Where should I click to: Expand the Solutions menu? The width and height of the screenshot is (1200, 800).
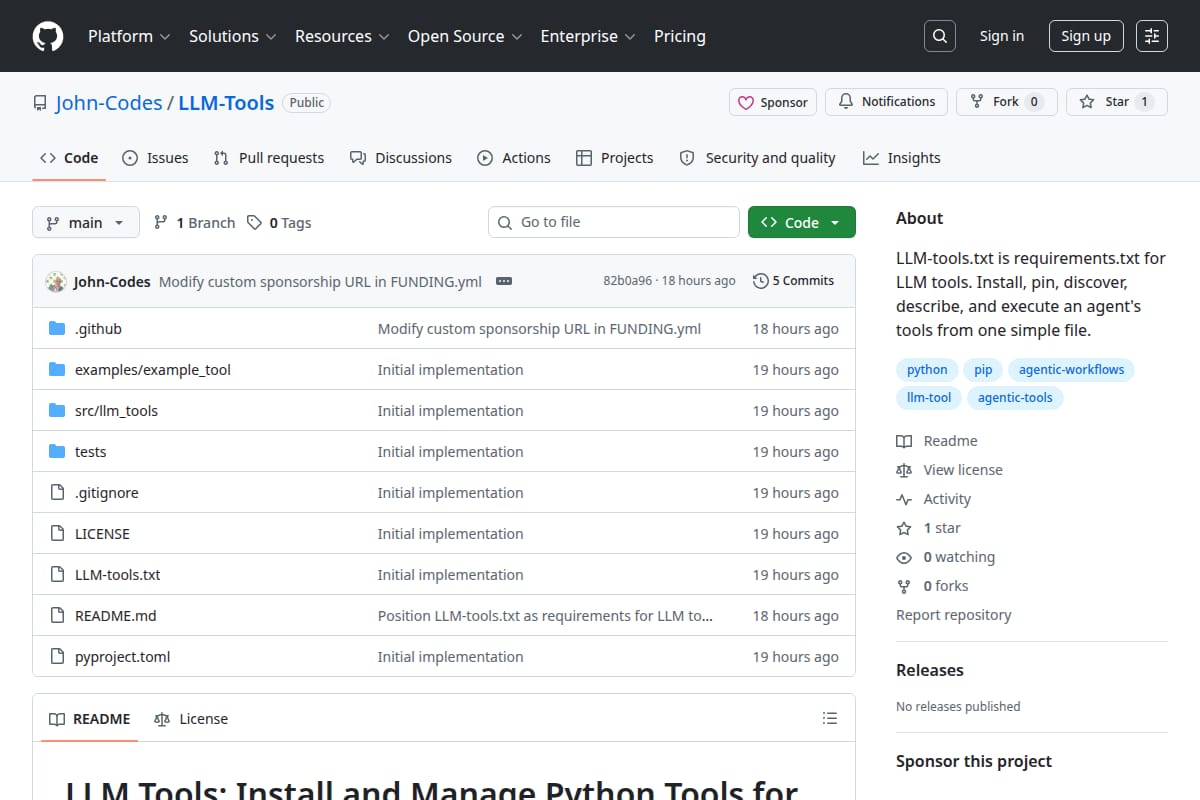pos(232,36)
